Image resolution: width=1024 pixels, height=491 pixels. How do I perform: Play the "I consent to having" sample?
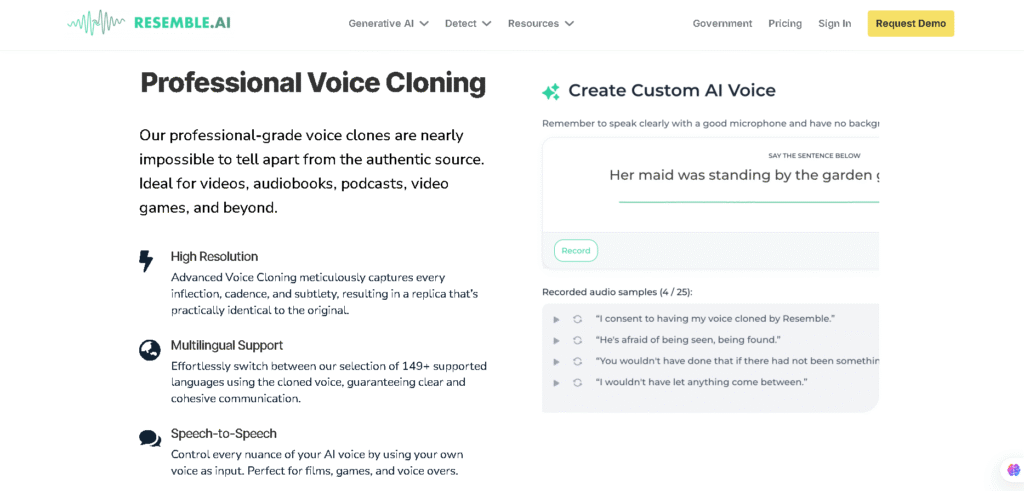(556, 319)
